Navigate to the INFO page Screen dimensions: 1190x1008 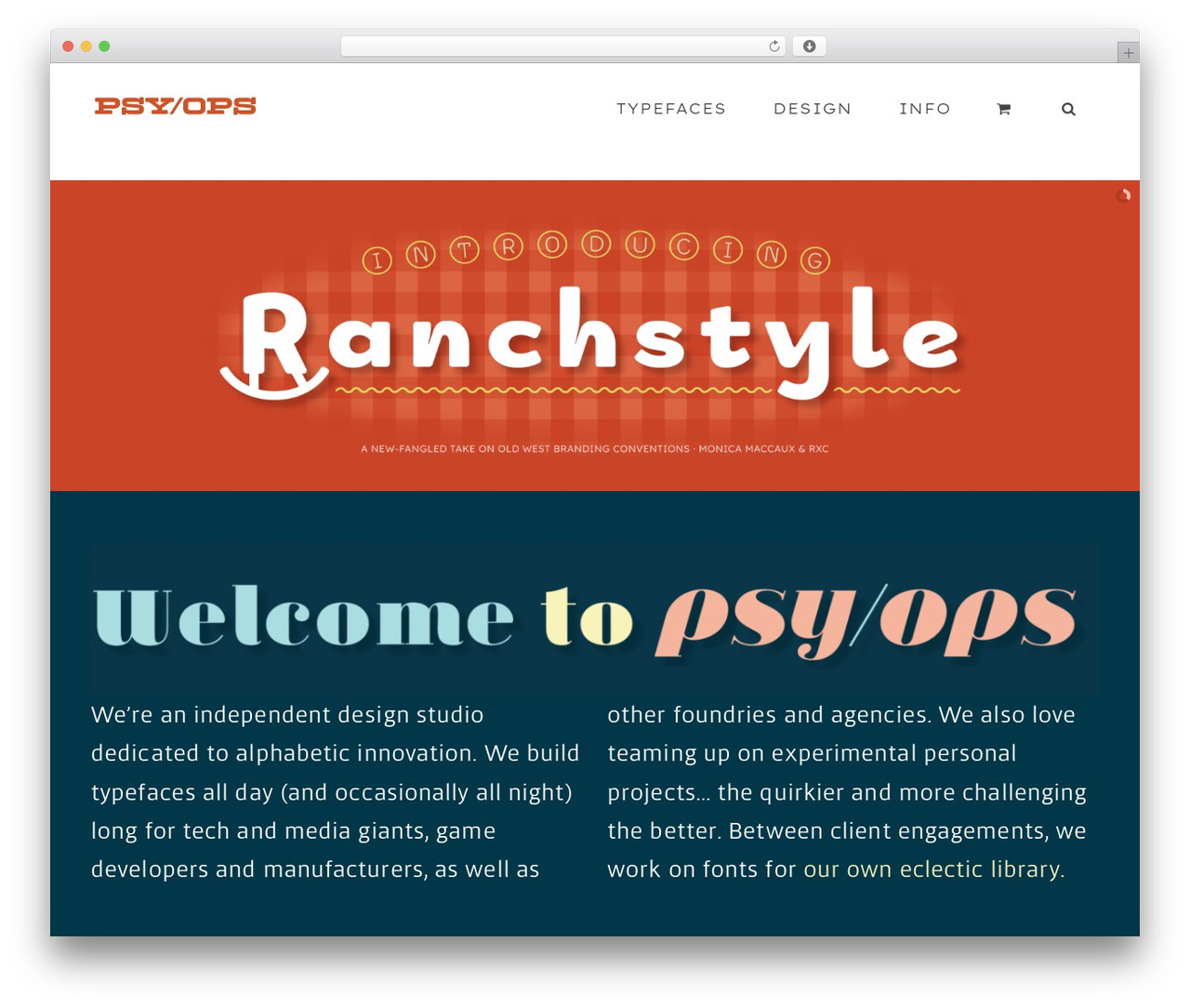tap(925, 109)
